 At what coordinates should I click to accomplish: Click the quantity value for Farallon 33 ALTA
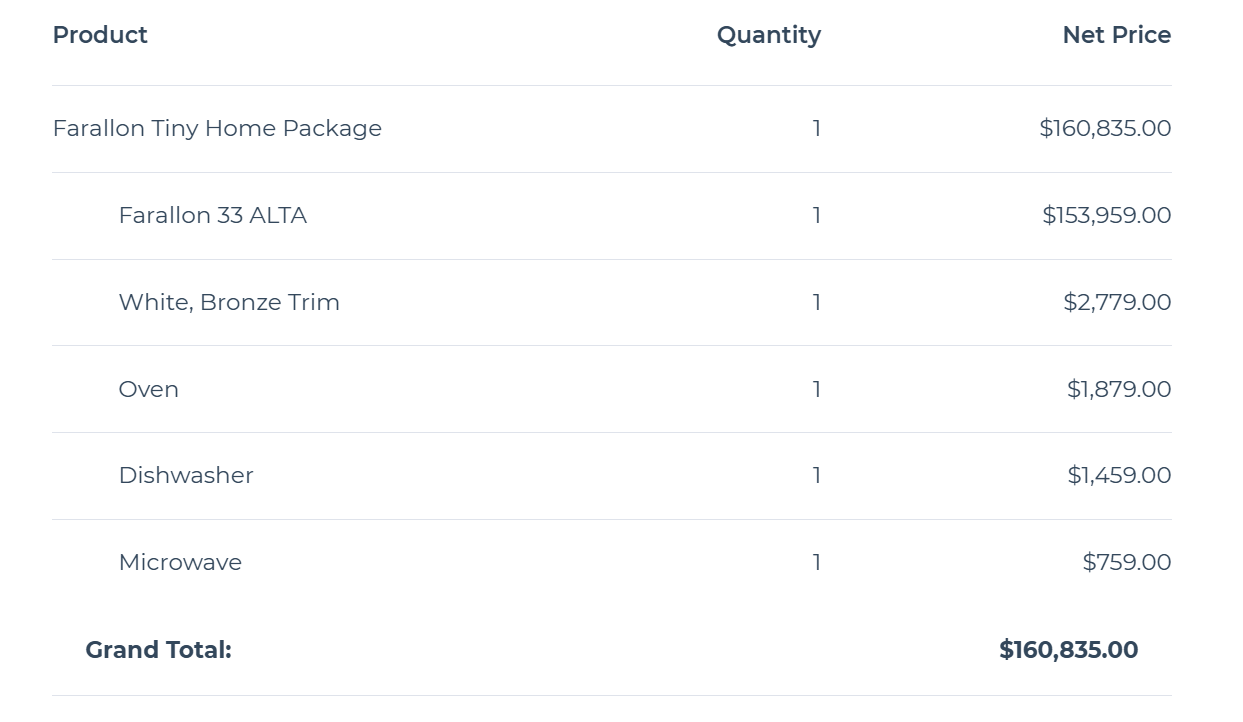click(817, 215)
